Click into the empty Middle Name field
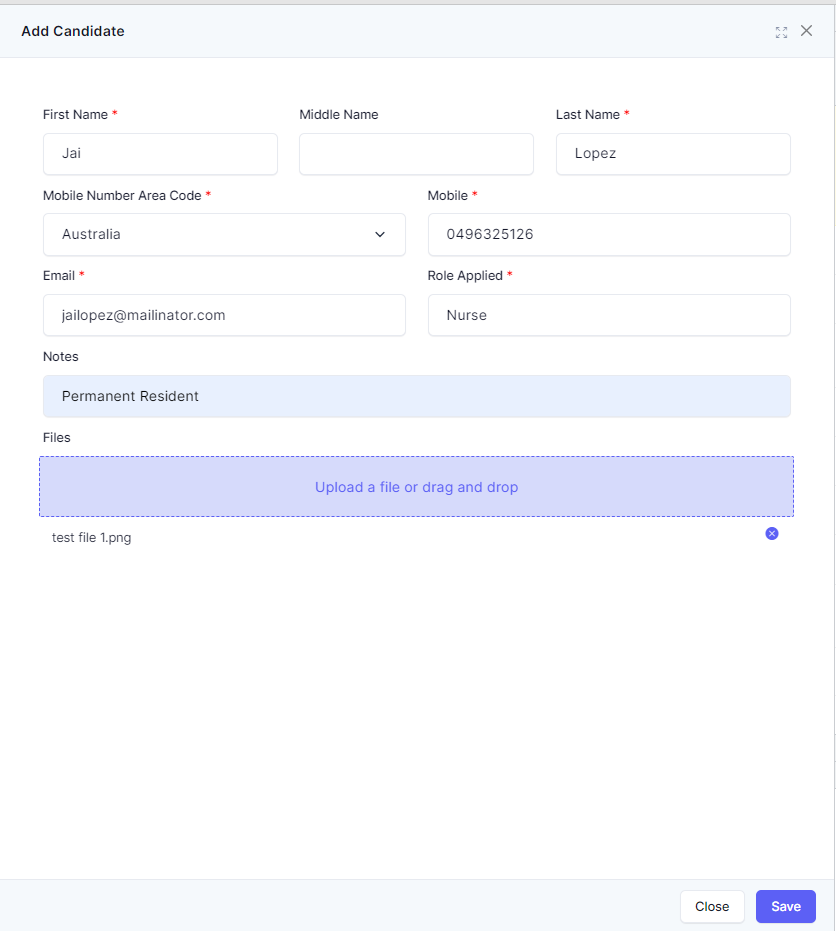836x931 pixels. [x=416, y=154]
